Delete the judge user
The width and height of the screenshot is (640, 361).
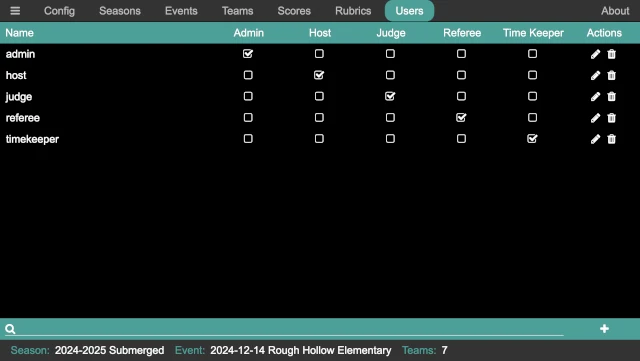click(611, 96)
